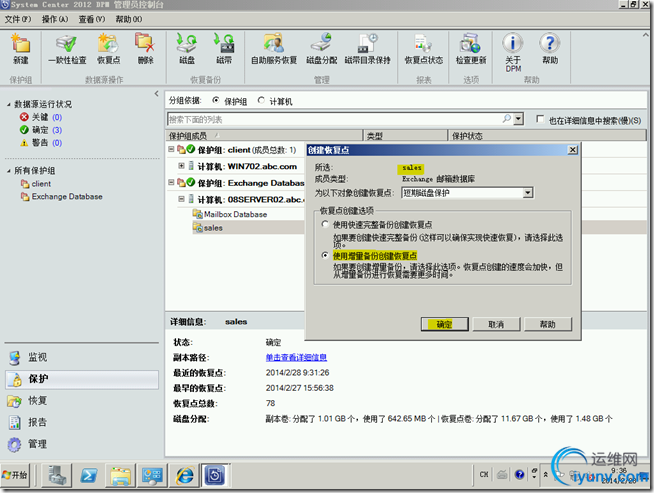Choose 使用增量备份创建恢复点 option
654x493 pixels.
[x=325, y=255]
